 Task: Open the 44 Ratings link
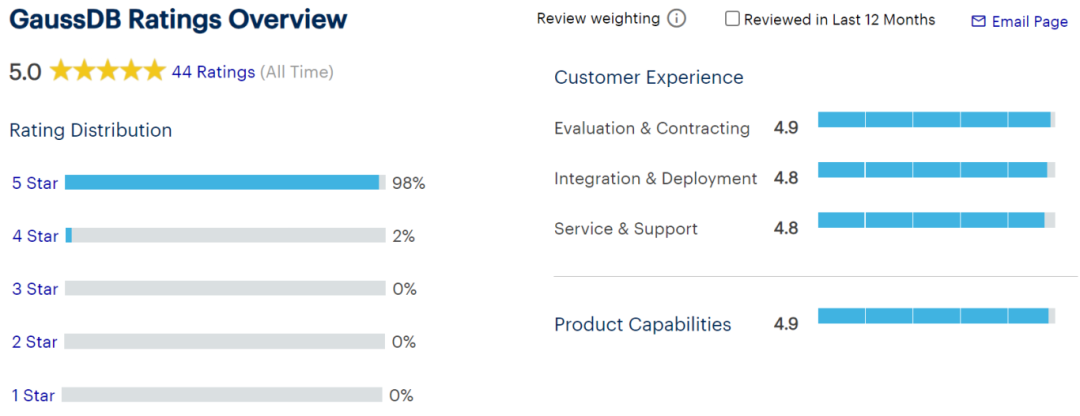213,72
